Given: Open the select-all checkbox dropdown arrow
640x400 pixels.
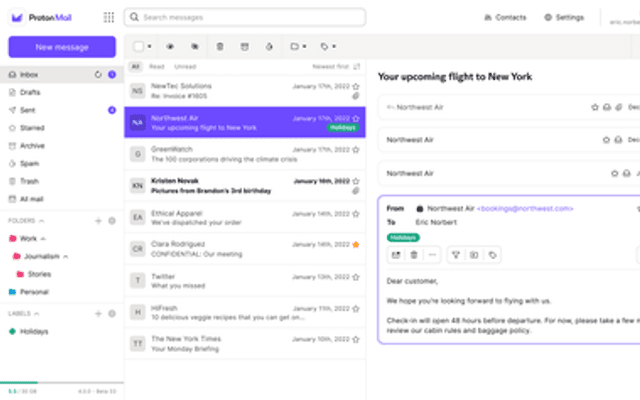Looking at the screenshot, I should [x=150, y=47].
